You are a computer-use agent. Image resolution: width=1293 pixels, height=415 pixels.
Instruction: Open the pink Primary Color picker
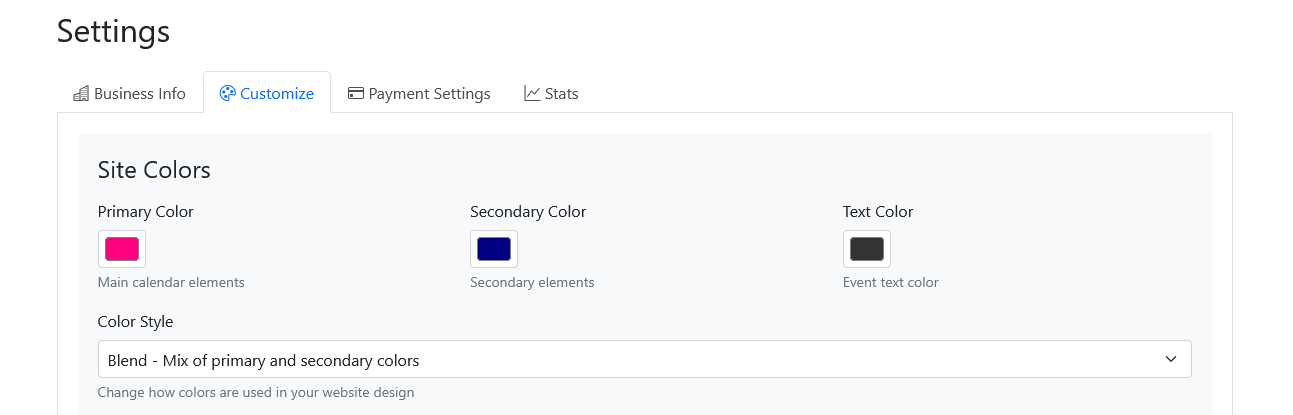click(x=122, y=249)
